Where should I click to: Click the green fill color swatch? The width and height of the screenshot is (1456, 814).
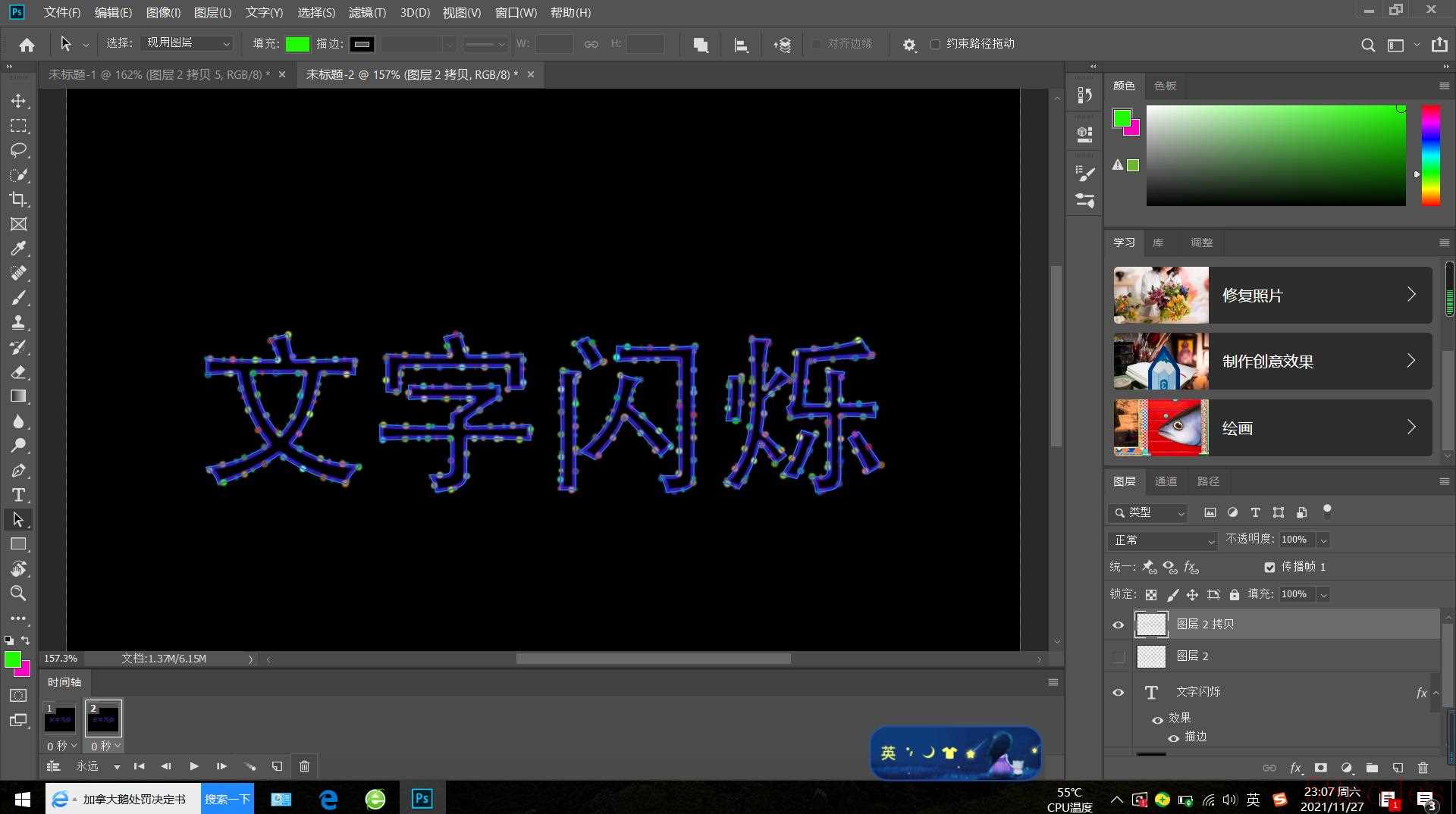click(297, 44)
